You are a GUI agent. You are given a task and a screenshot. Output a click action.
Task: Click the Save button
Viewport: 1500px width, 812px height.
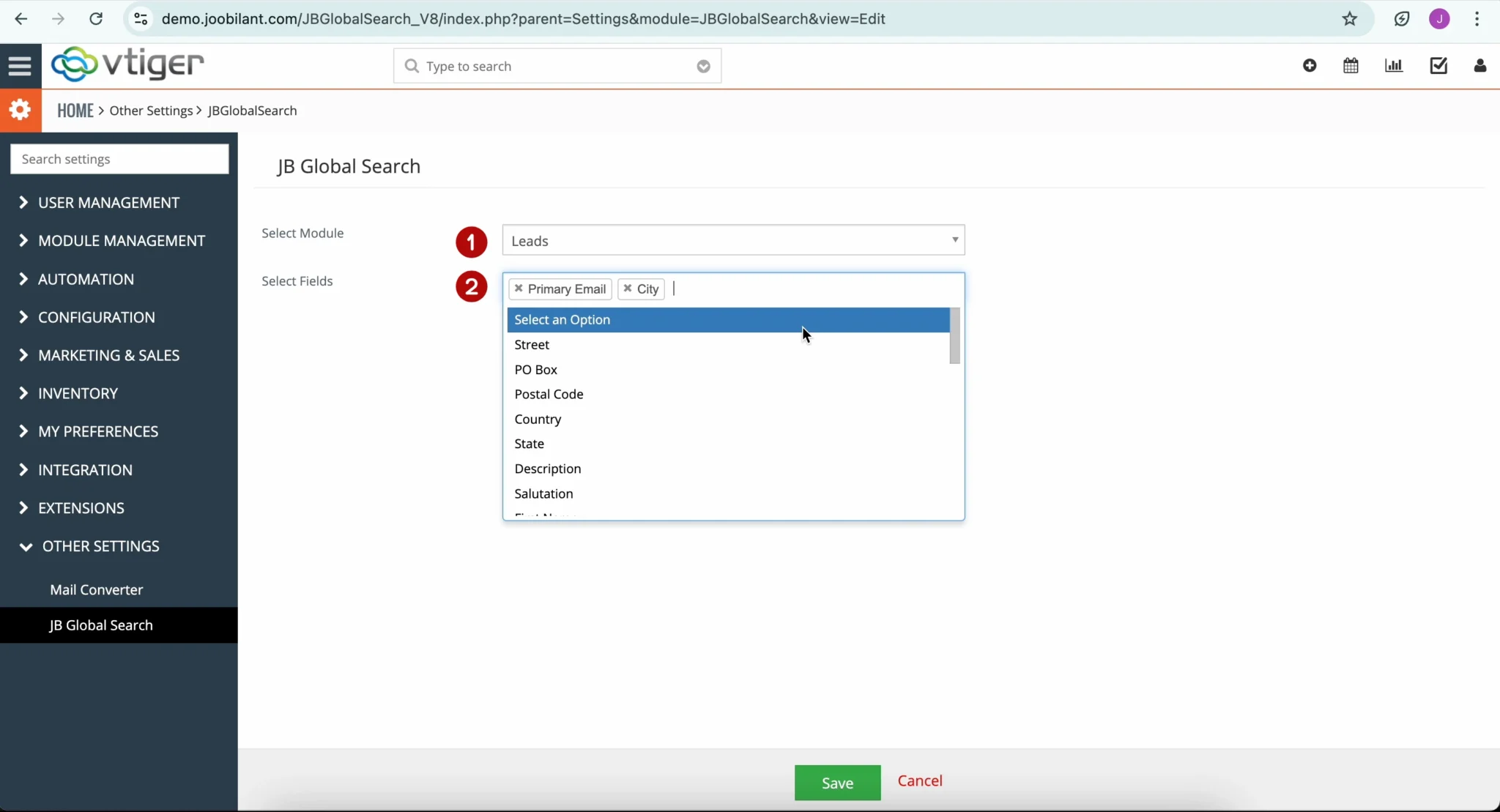tap(836, 781)
